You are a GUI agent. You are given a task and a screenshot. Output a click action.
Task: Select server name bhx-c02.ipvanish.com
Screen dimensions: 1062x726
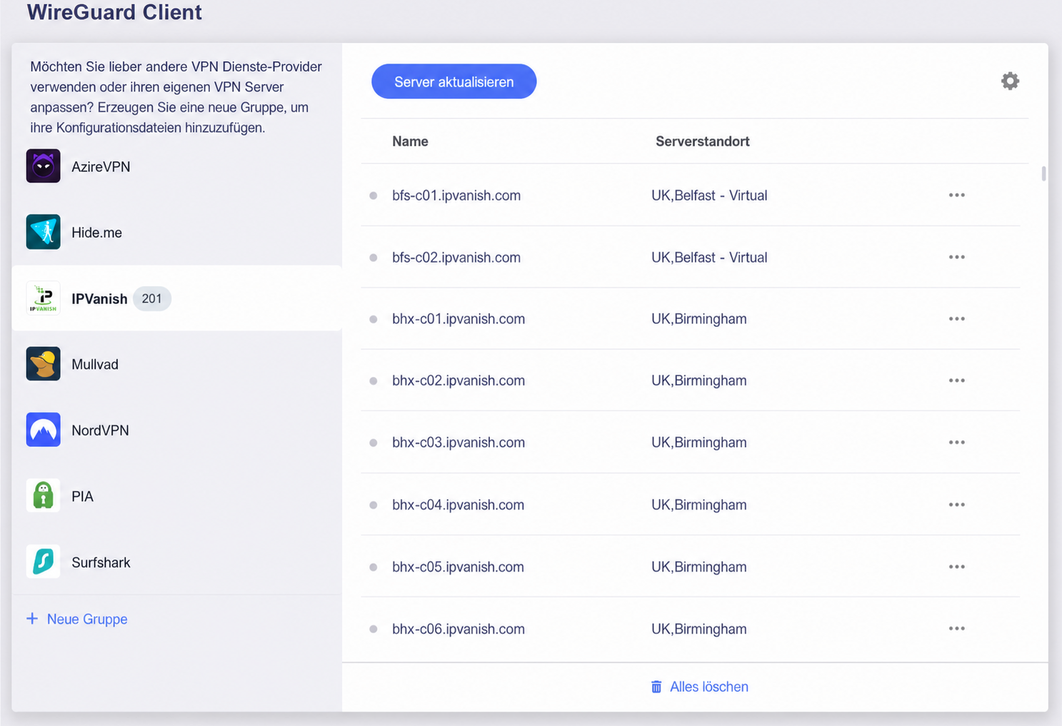click(x=459, y=381)
